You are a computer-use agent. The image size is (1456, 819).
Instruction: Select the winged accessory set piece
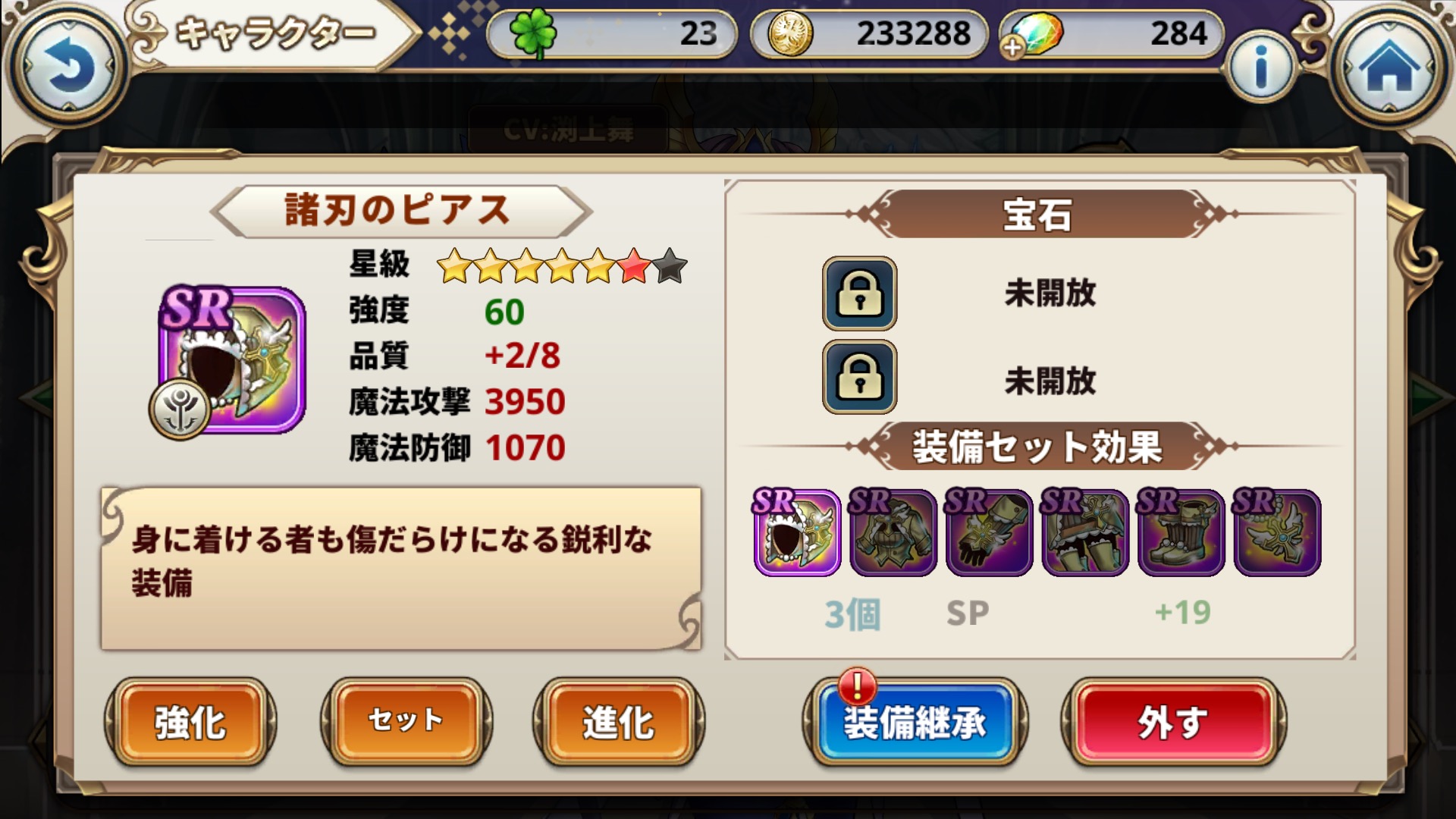click(x=1276, y=532)
